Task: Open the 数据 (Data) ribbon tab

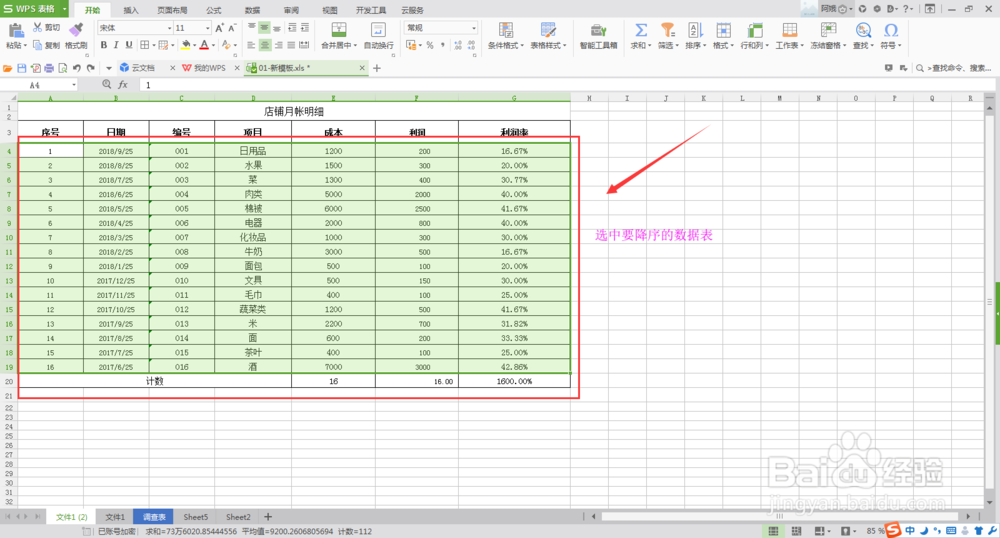Action: [253, 10]
